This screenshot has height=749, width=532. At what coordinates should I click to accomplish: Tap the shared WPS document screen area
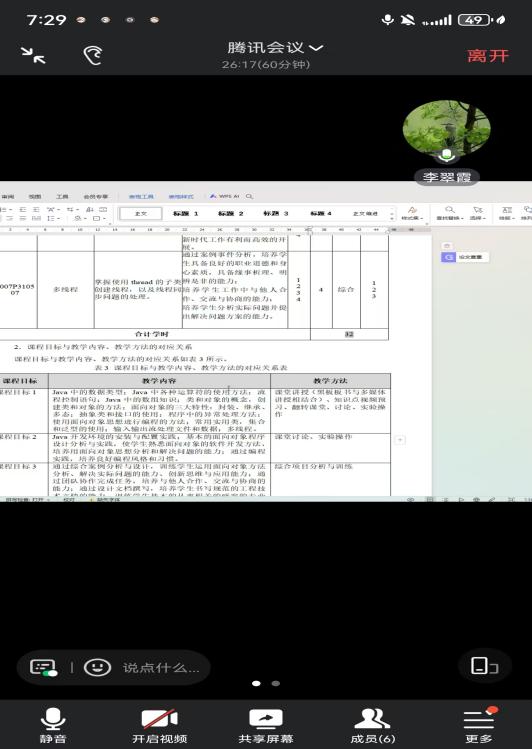tap(266, 341)
